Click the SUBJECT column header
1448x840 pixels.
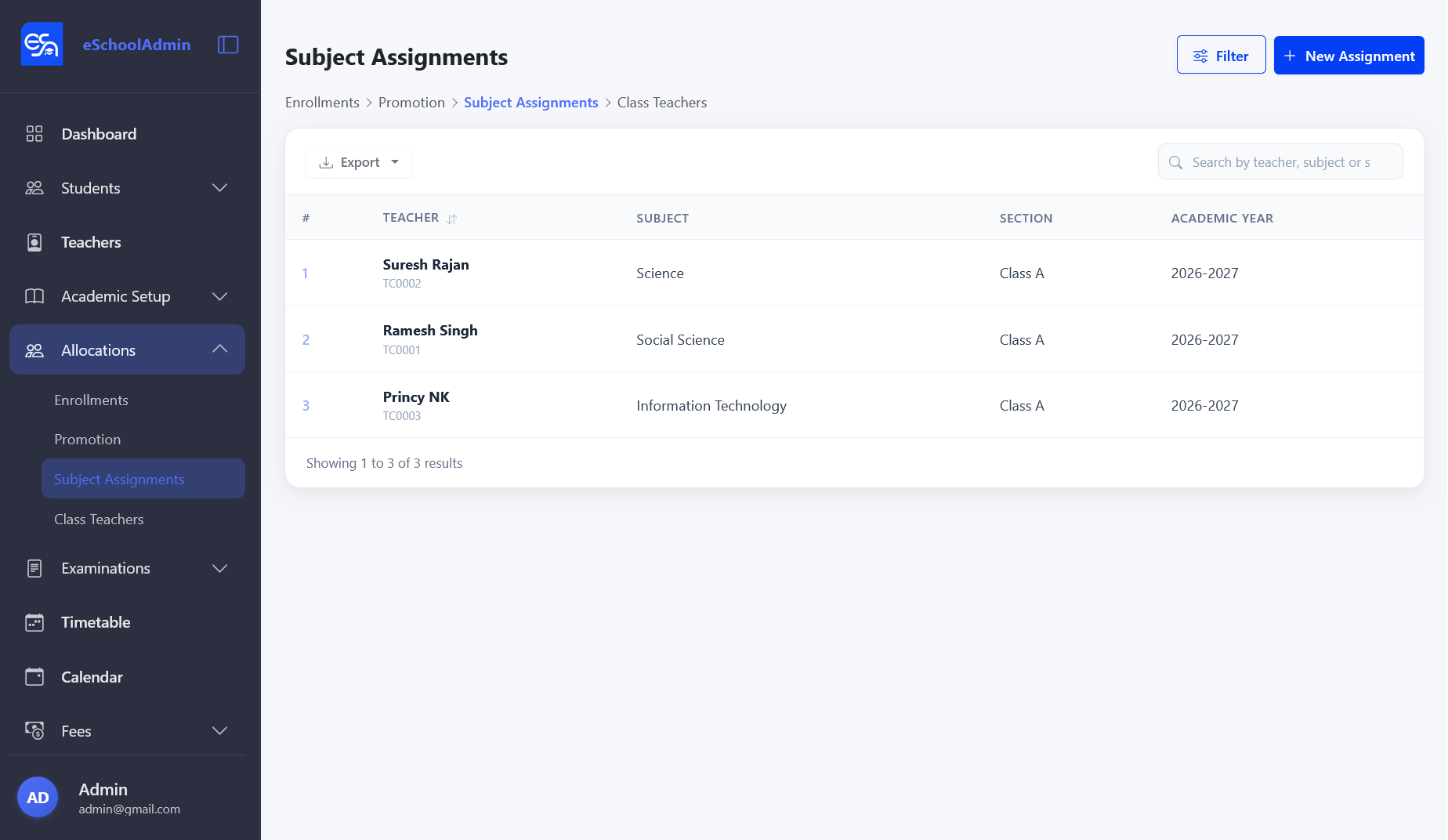(x=662, y=219)
